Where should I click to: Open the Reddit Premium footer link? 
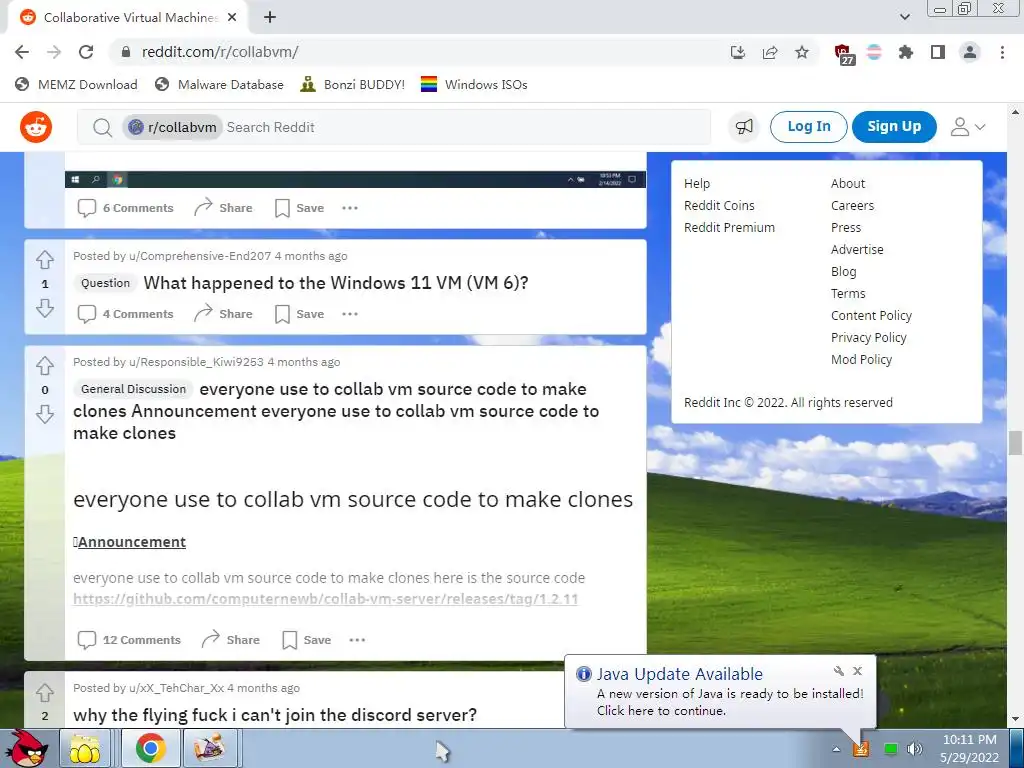[x=729, y=228]
